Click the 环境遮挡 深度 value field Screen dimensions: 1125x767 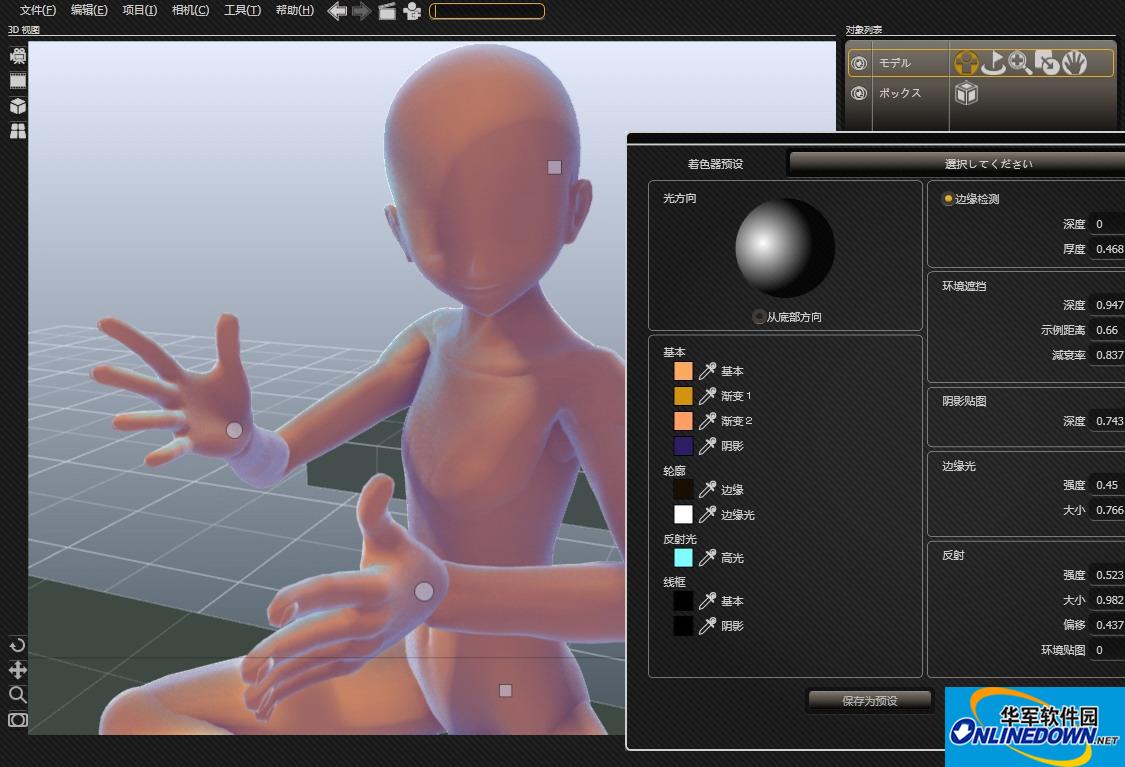coord(1106,305)
